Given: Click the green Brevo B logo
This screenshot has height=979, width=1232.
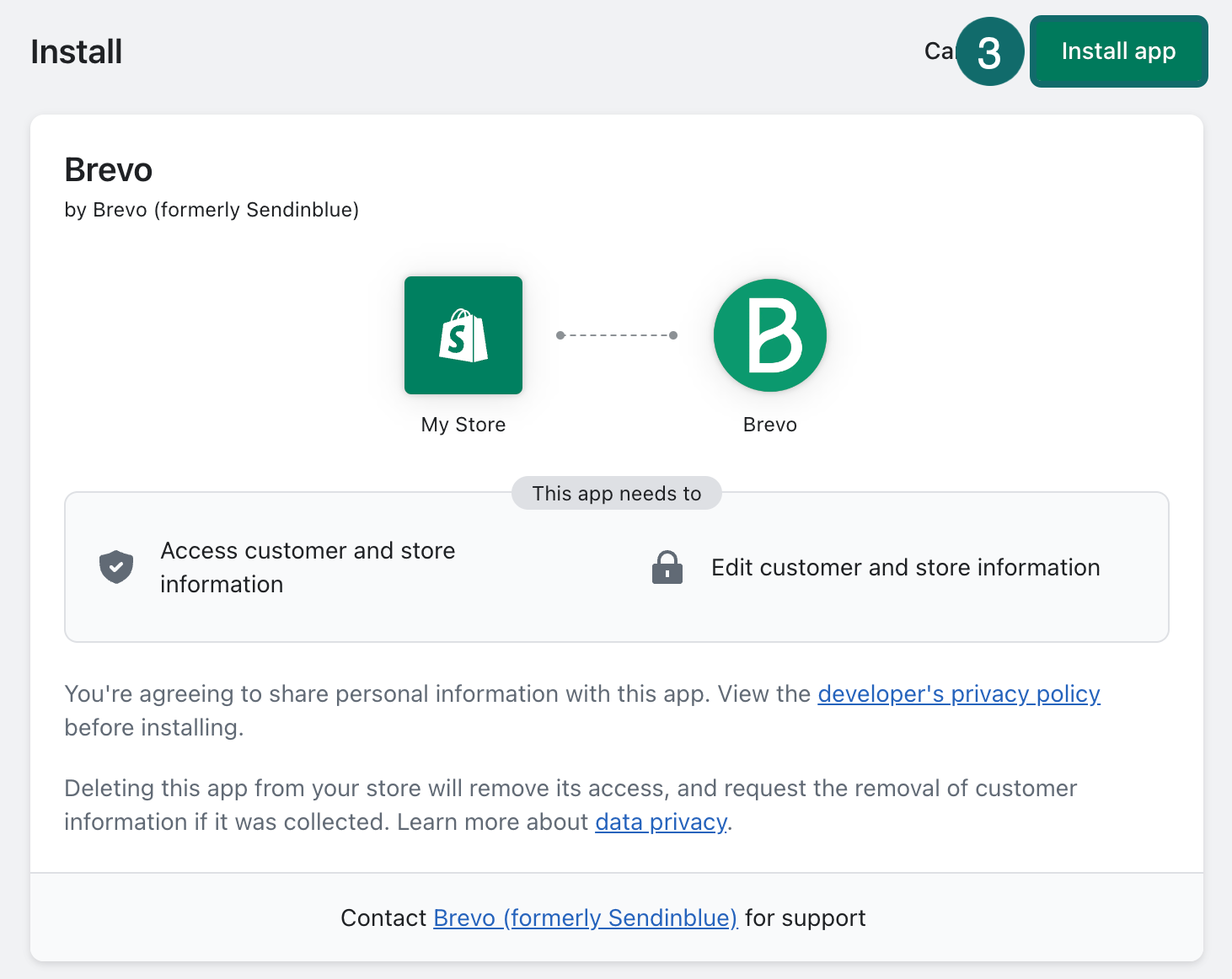Looking at the screenshot, I should [x=769, y=335].
